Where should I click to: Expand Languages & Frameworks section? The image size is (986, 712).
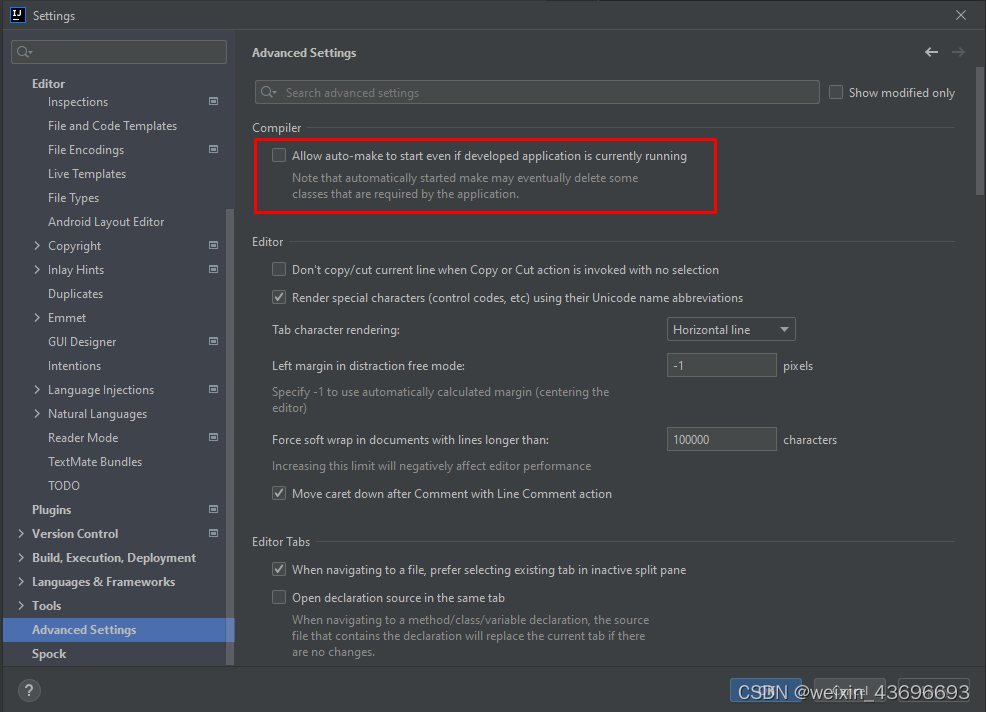tap(21, 581)
